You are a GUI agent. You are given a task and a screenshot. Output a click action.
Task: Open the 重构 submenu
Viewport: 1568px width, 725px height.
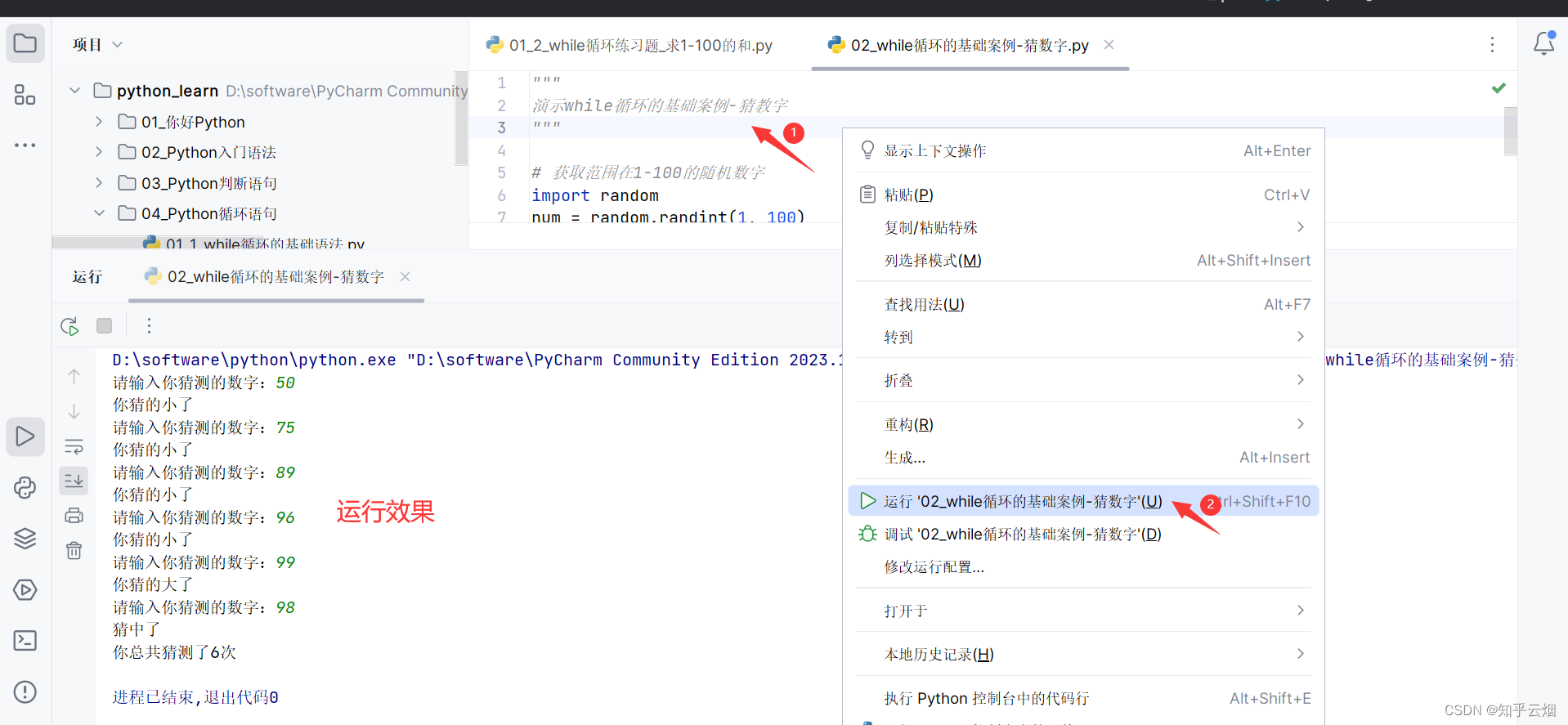click(x=1083, y=424)
